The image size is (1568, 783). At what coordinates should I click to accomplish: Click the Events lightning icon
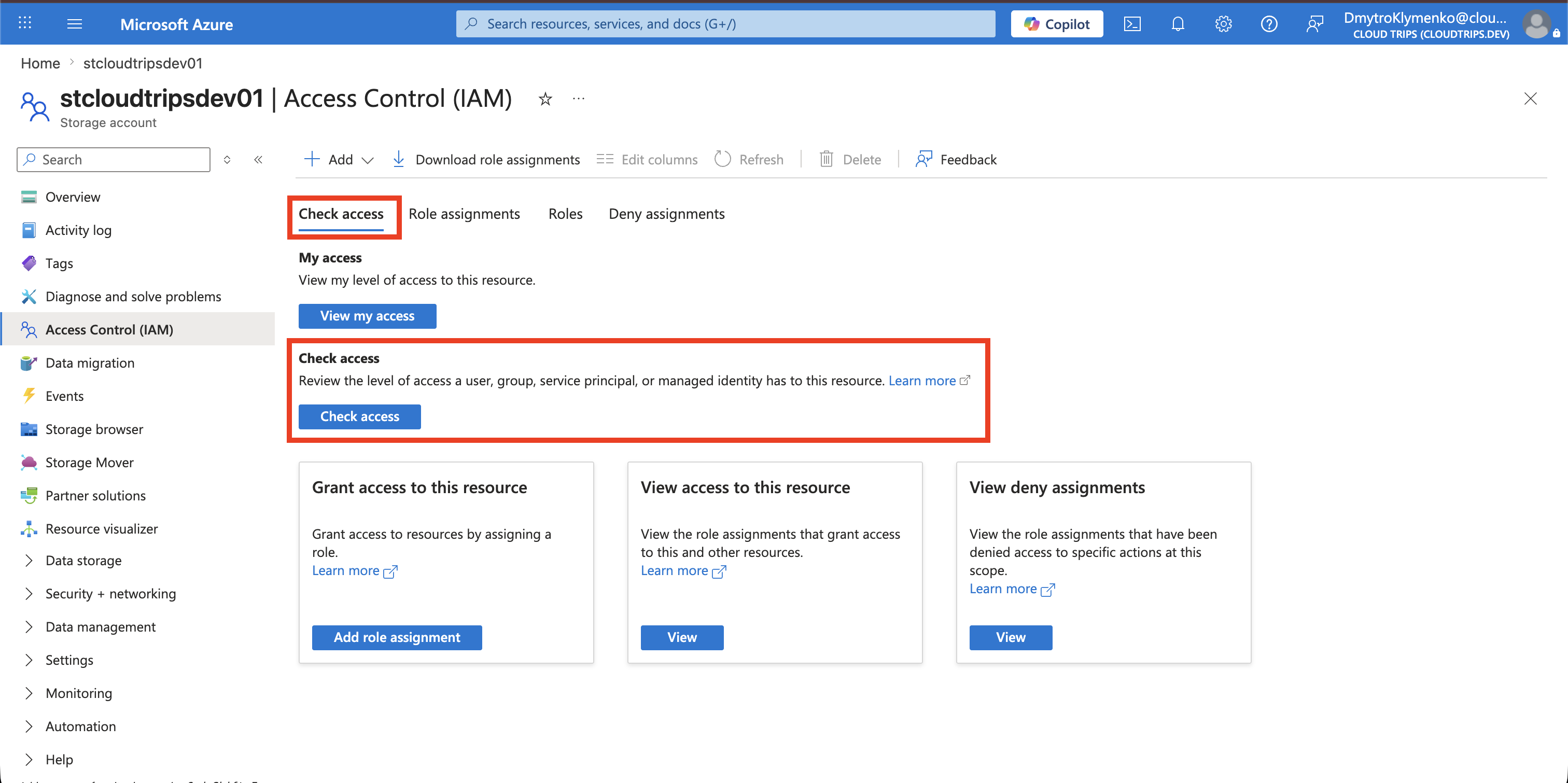coord(29,396)
